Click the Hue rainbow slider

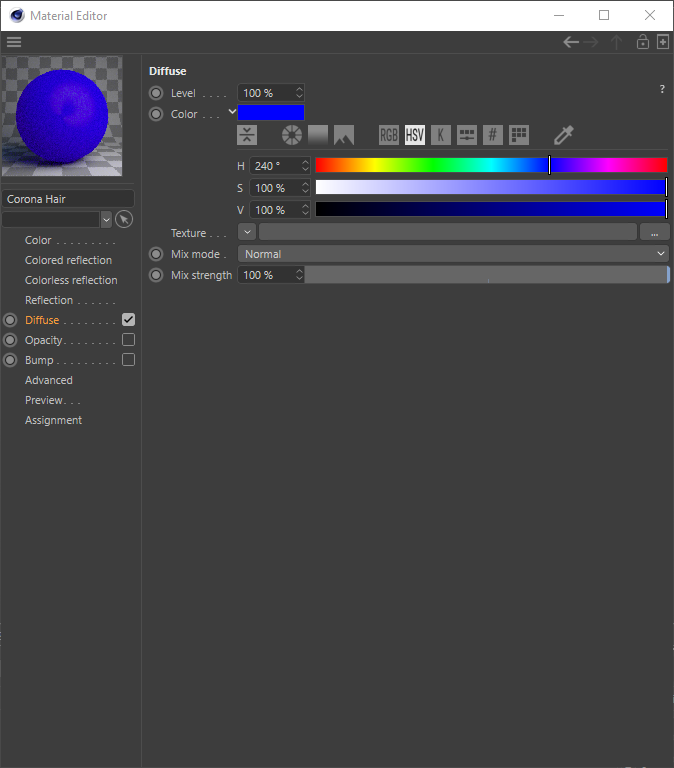pyautogui.click(x=491, y=165)
